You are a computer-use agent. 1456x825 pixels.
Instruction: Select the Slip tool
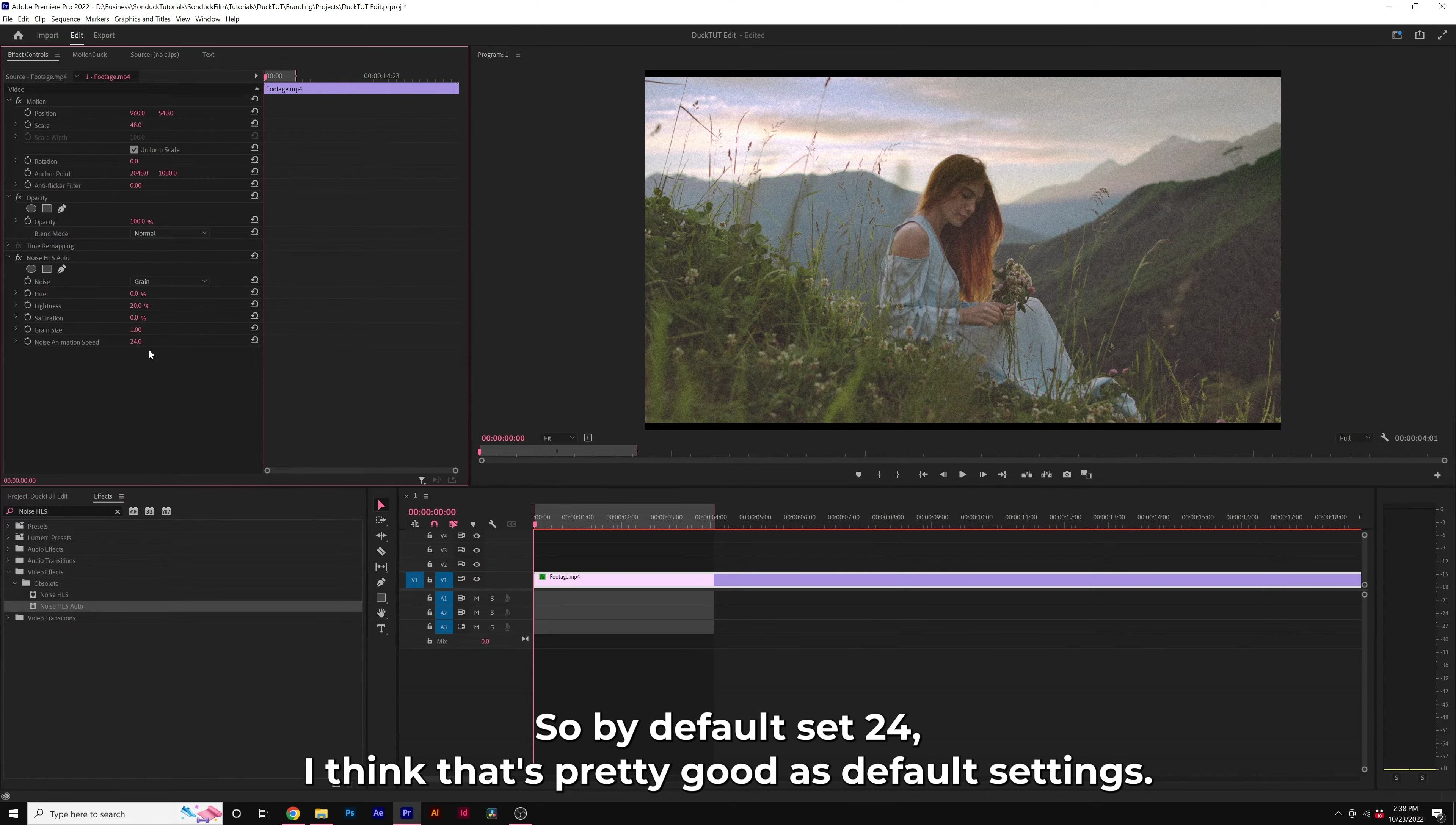tap(381, 566)
